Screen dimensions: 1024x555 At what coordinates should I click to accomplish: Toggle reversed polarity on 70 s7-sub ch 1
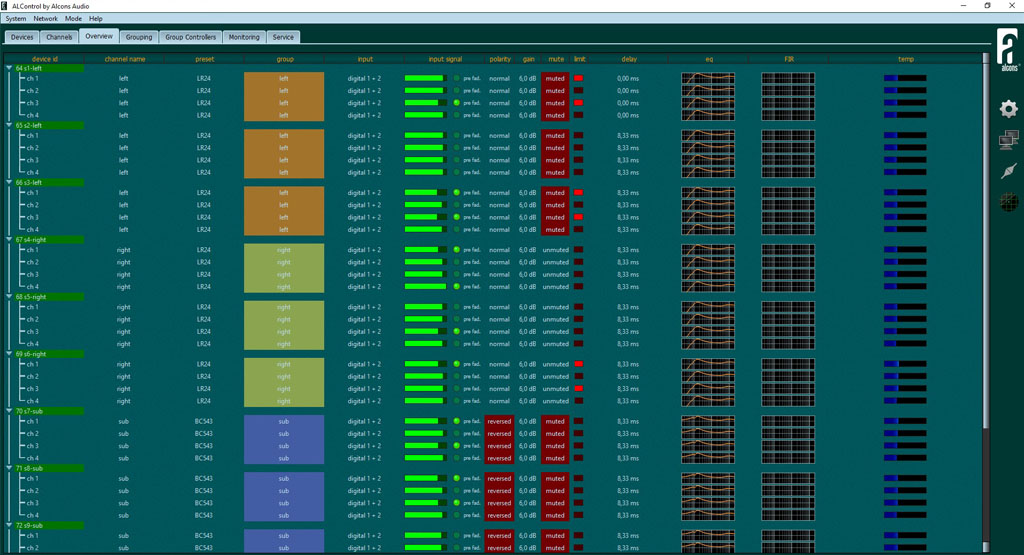[499, 421]
